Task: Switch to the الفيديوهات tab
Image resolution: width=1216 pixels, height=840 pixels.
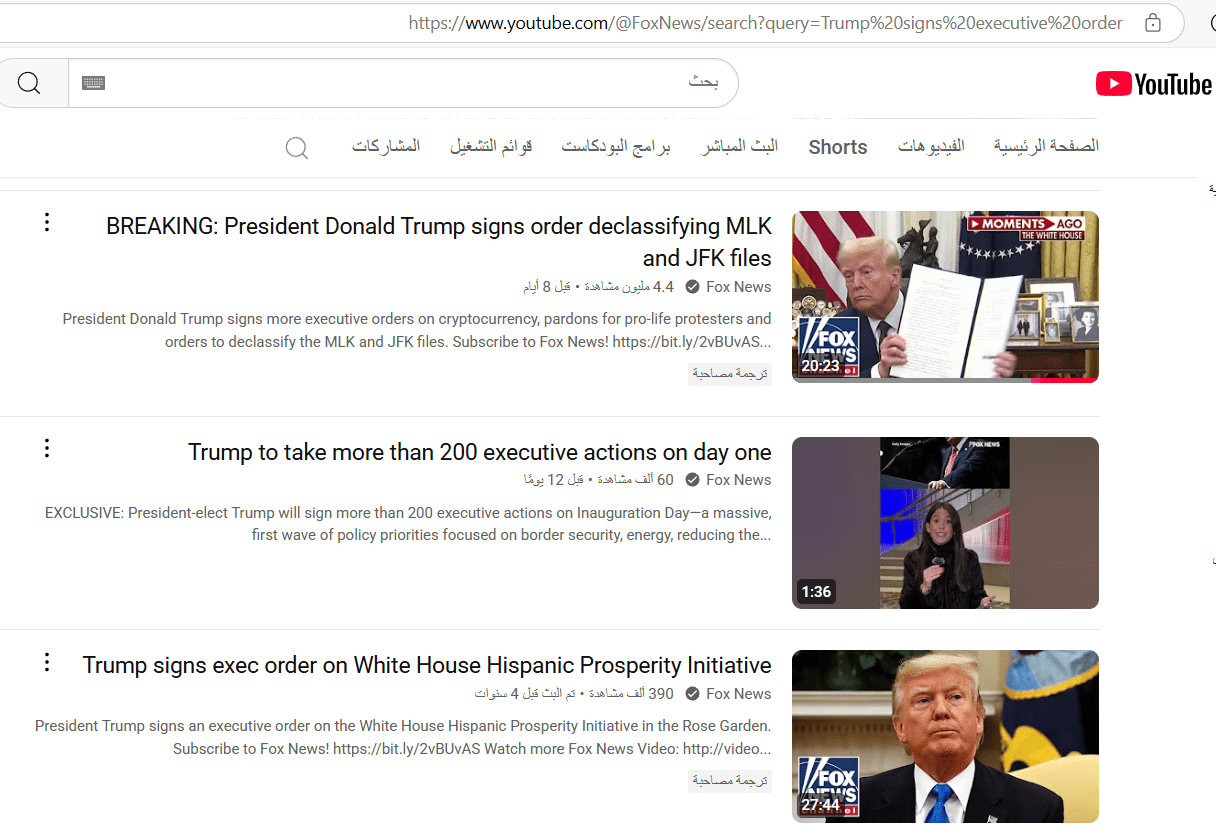Action: (x=931, y=146)
